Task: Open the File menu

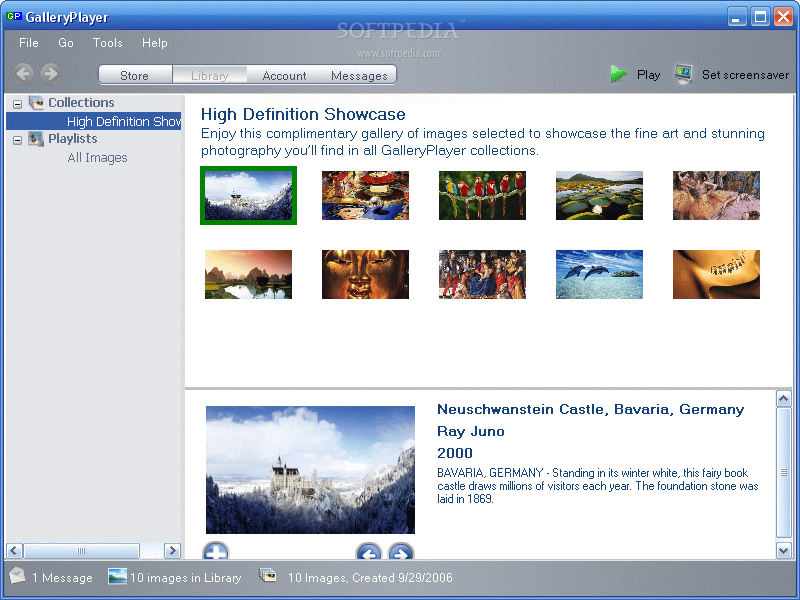Action: click(29, 43)
